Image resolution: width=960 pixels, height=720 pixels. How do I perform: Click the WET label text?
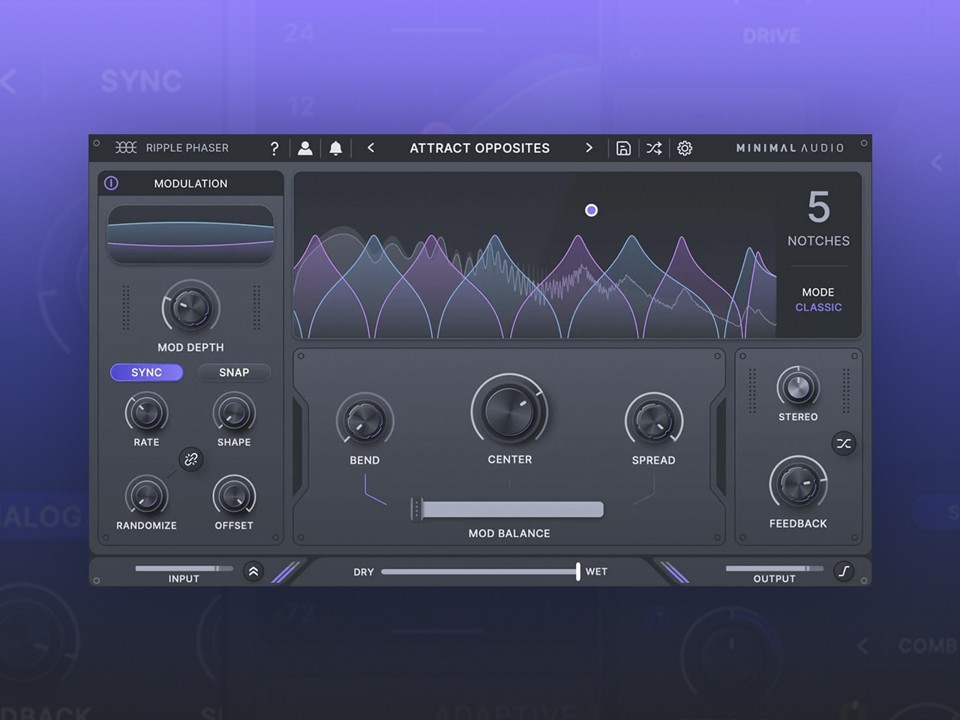click(596, 572)
